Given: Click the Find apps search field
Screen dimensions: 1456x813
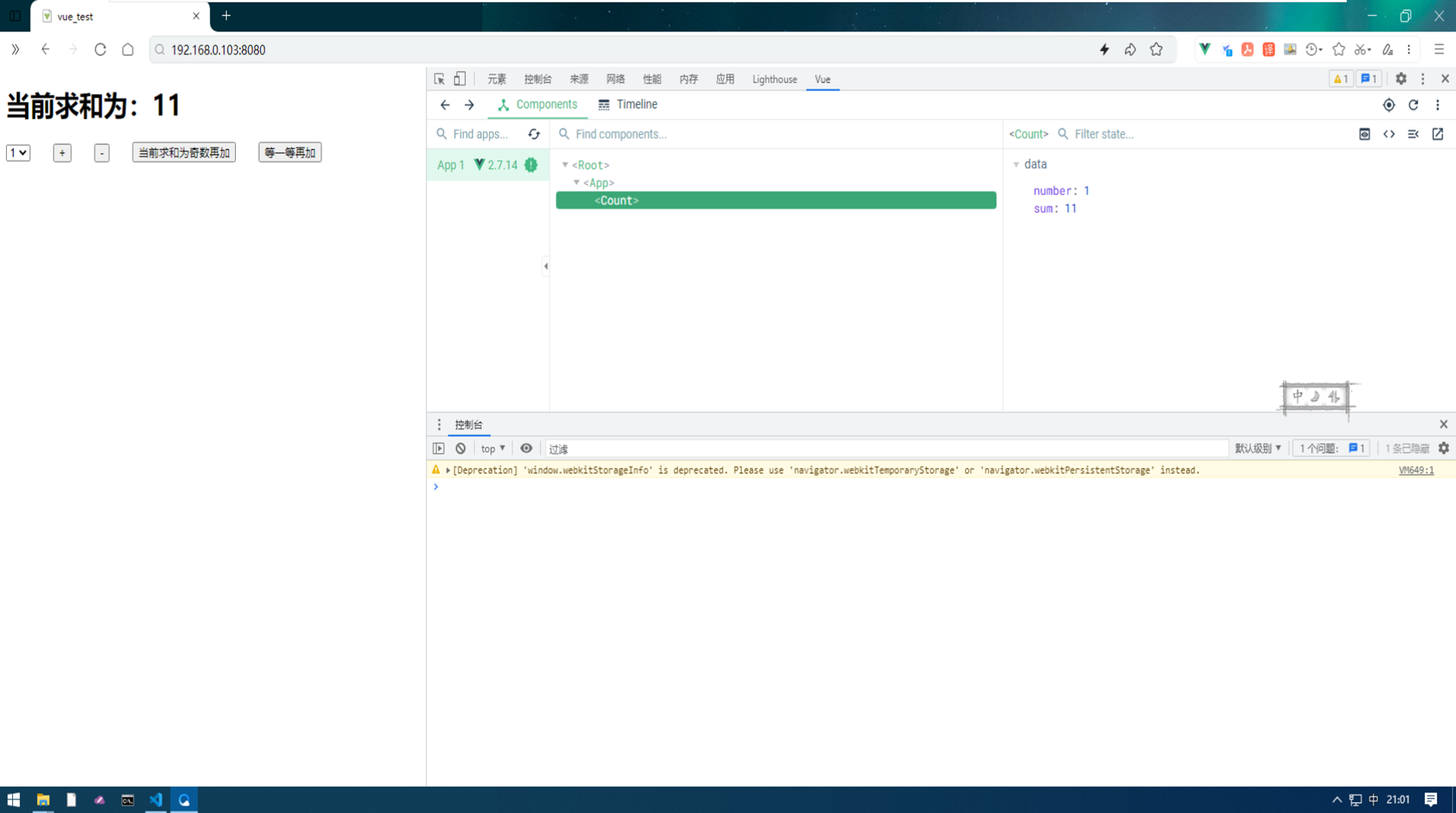Looking at the screenshot, I should pos(479,134).
